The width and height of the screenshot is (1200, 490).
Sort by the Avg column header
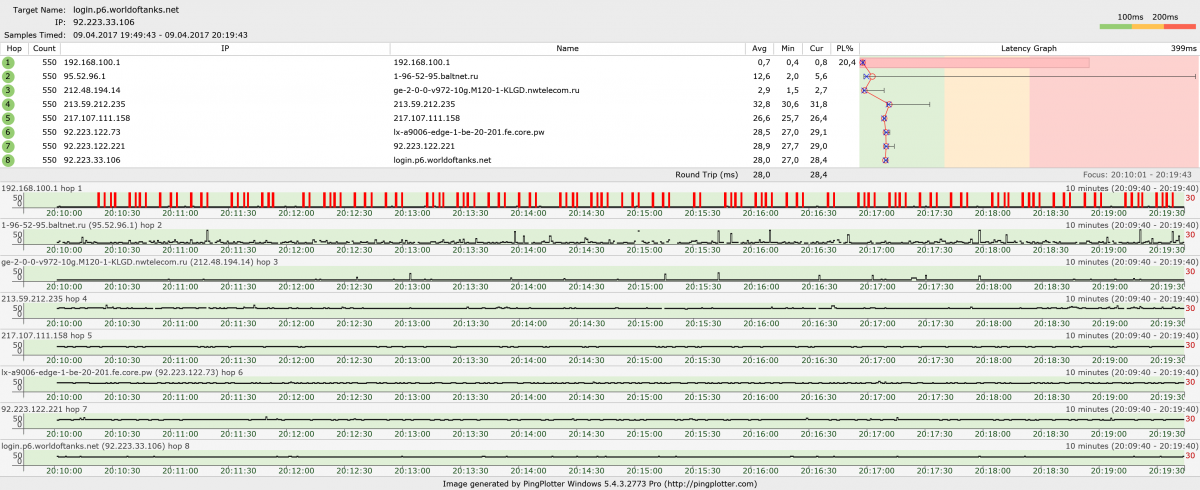click(x=760, y=48)
